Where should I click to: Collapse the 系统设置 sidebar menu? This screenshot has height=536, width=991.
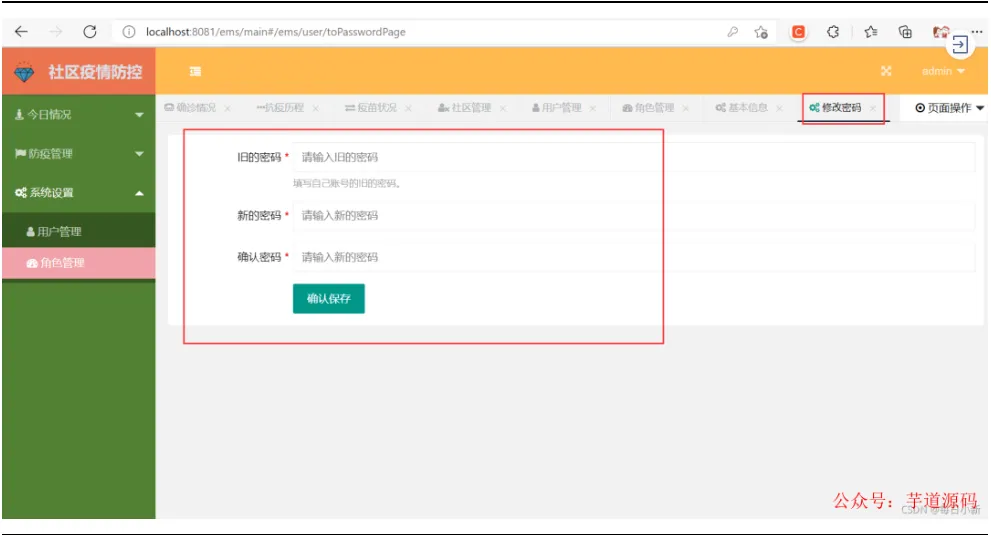(x=78, y=193)
